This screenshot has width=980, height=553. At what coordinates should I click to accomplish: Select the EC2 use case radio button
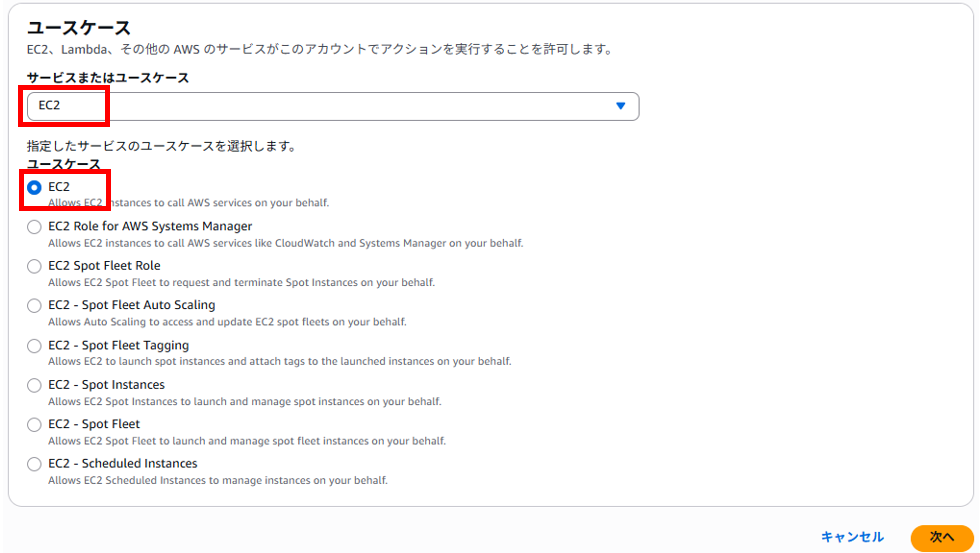[x=34, y=187]
